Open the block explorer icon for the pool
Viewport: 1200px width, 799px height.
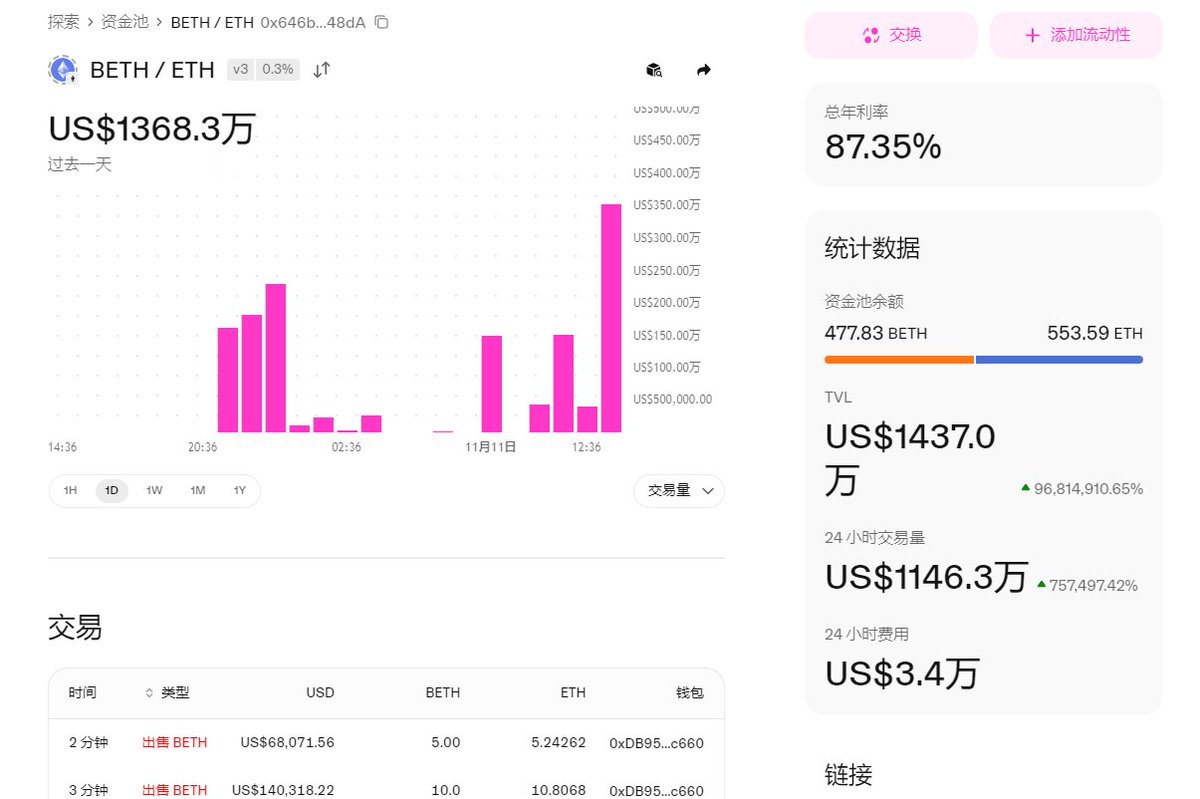pyautogui.click(x=654, y=70)
